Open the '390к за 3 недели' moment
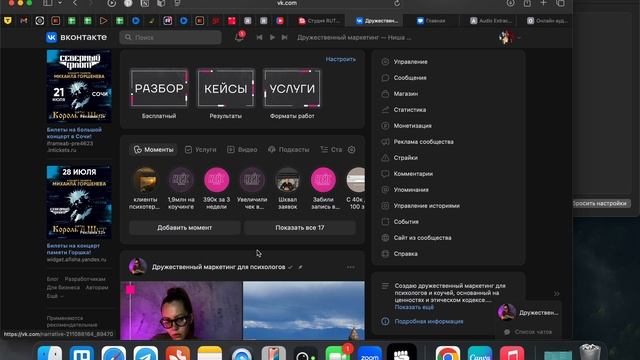Viewport: 640px width, 360px height. click(x=216, y=180)
